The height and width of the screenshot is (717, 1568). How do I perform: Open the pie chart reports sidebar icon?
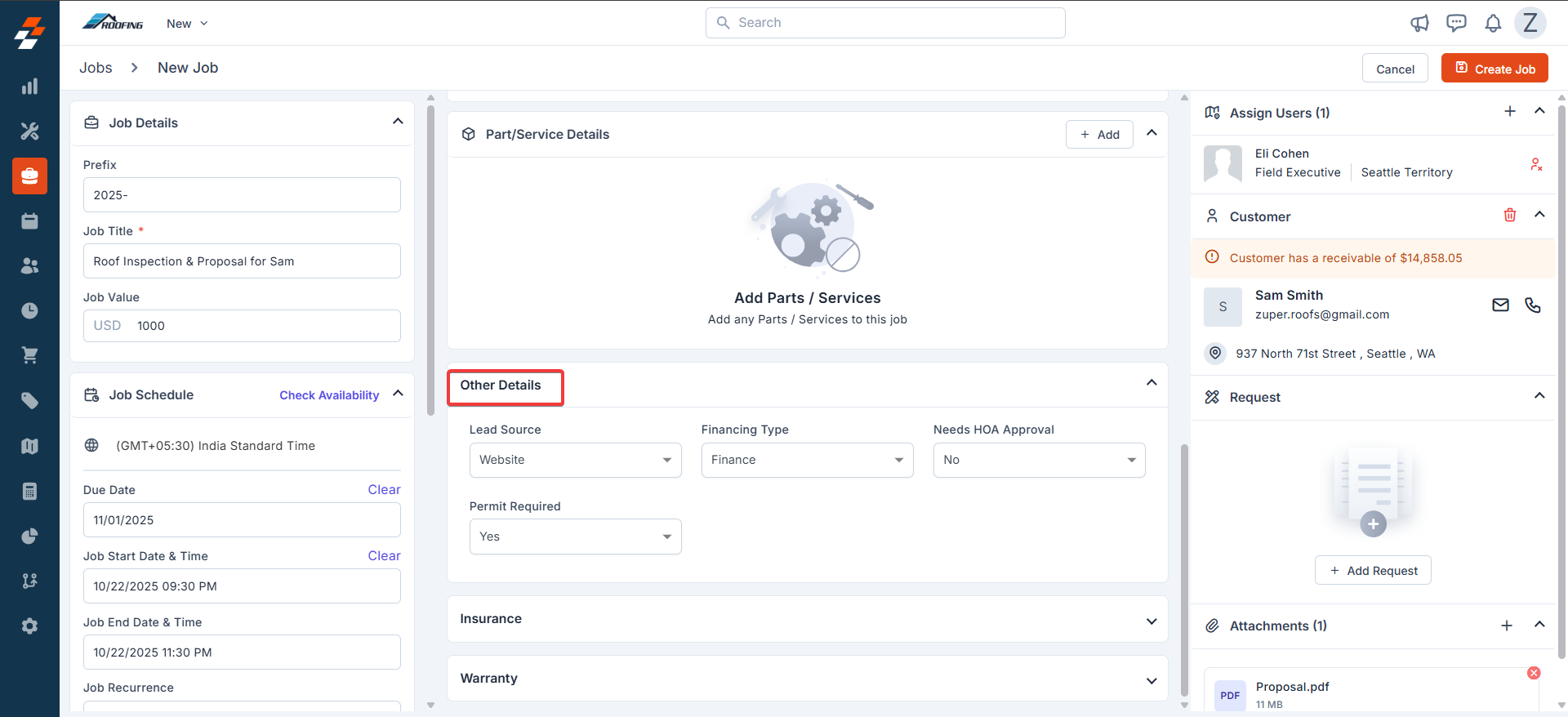pos(29,536)
